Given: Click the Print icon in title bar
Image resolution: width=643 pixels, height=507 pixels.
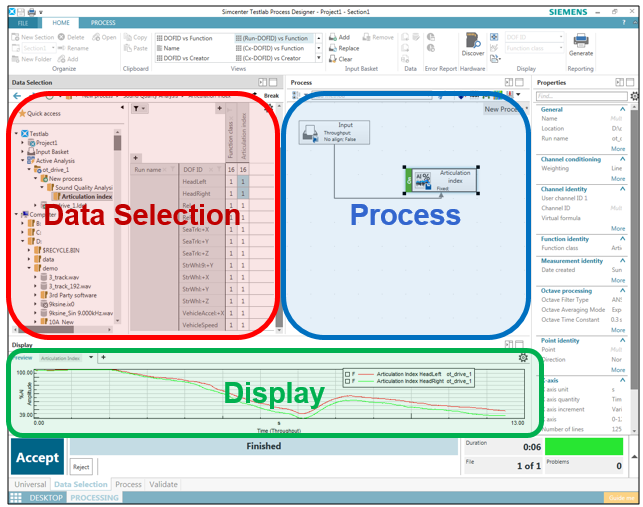Looking at the screenshot, I should 32,12.
